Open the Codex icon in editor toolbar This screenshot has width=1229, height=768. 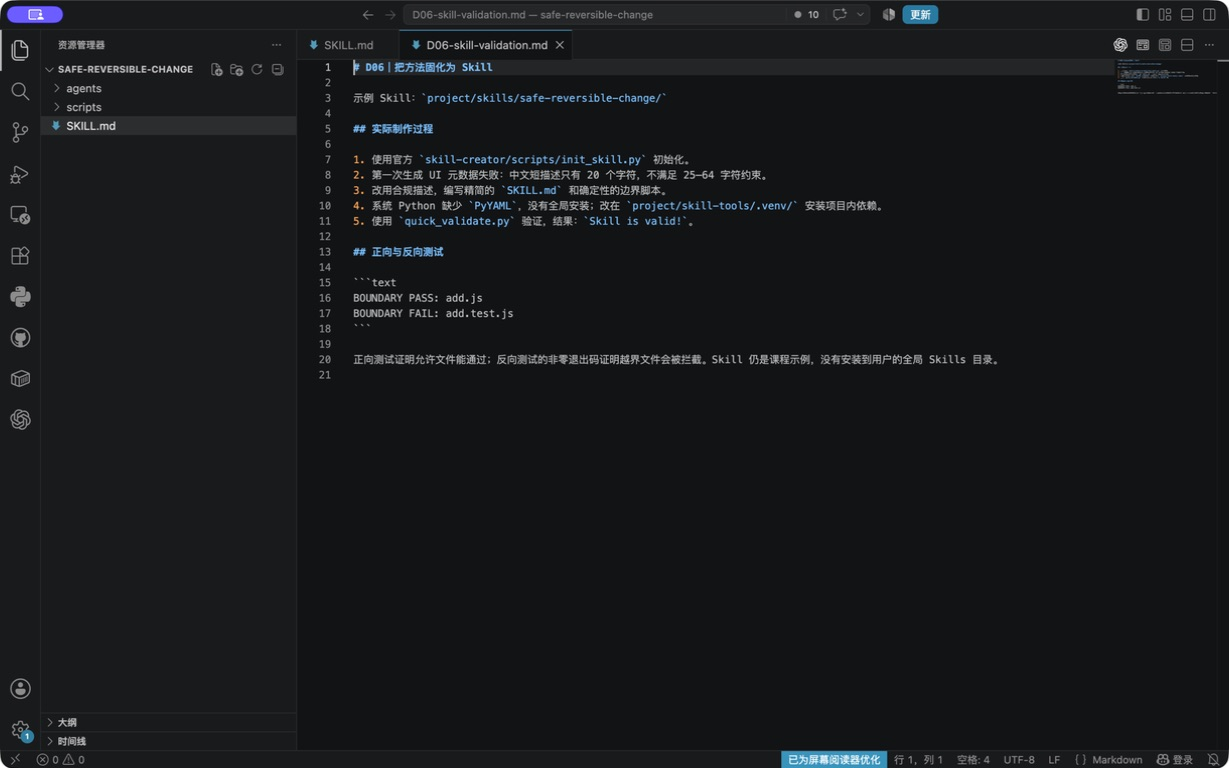1120,45
